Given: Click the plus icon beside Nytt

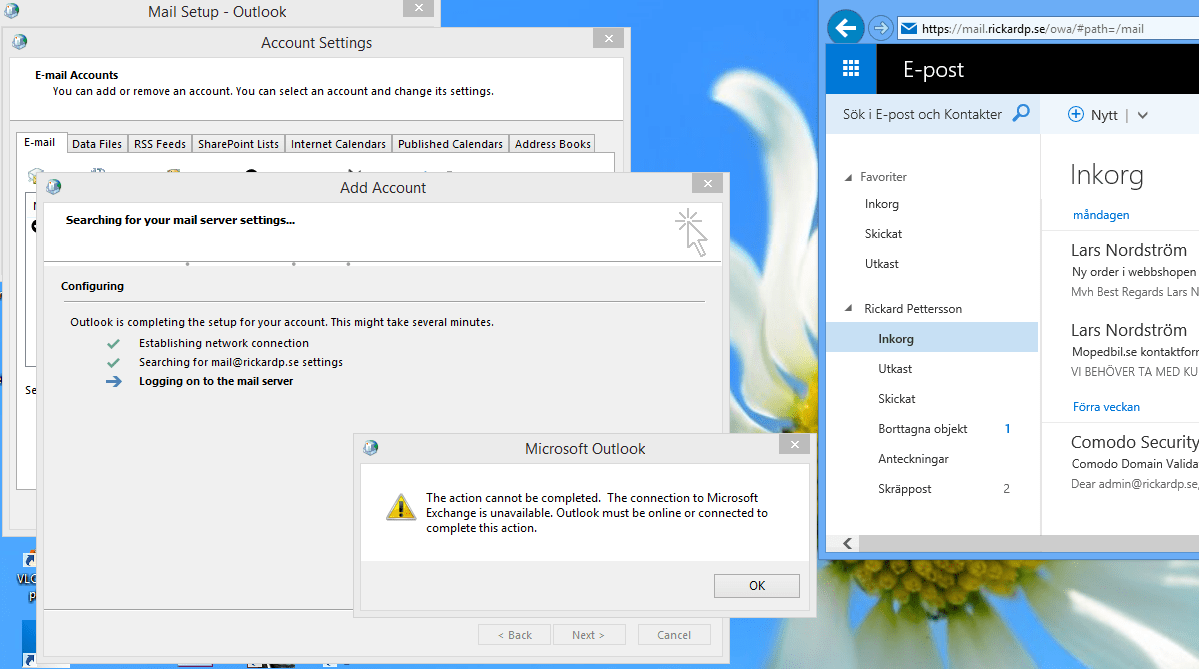Looking at the screenshot, I should tap(1076, 114).
